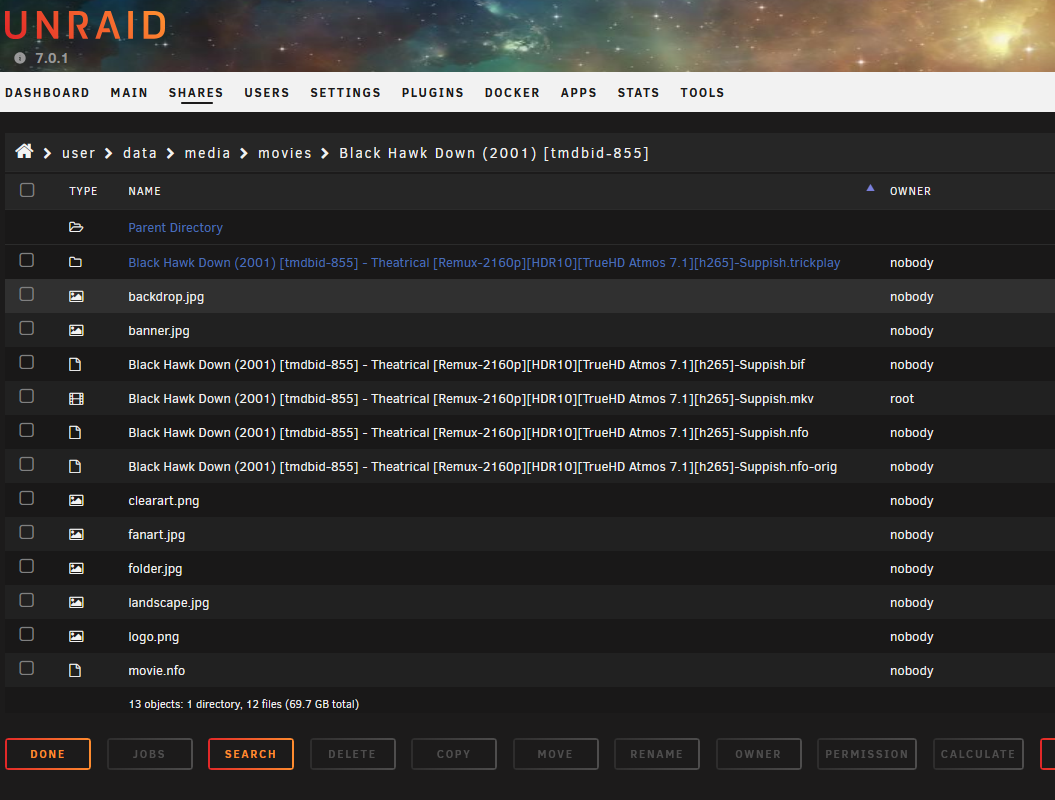The width and height of the screenshot is (1055, 800).
Task: Click the sort arrow in the Name column
Action: (x=870, y=188)
